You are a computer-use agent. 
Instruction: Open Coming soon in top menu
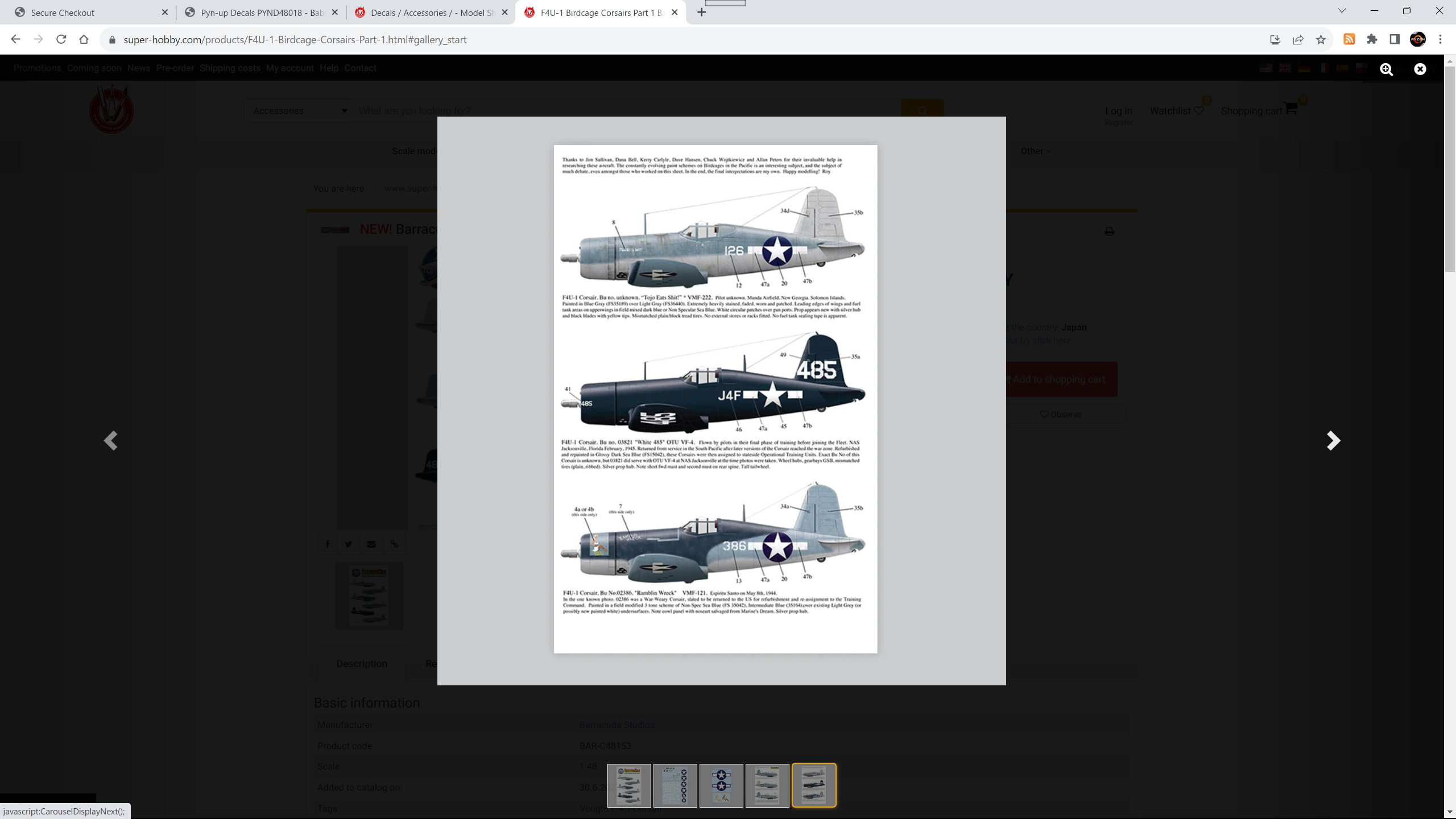[94, 68]
